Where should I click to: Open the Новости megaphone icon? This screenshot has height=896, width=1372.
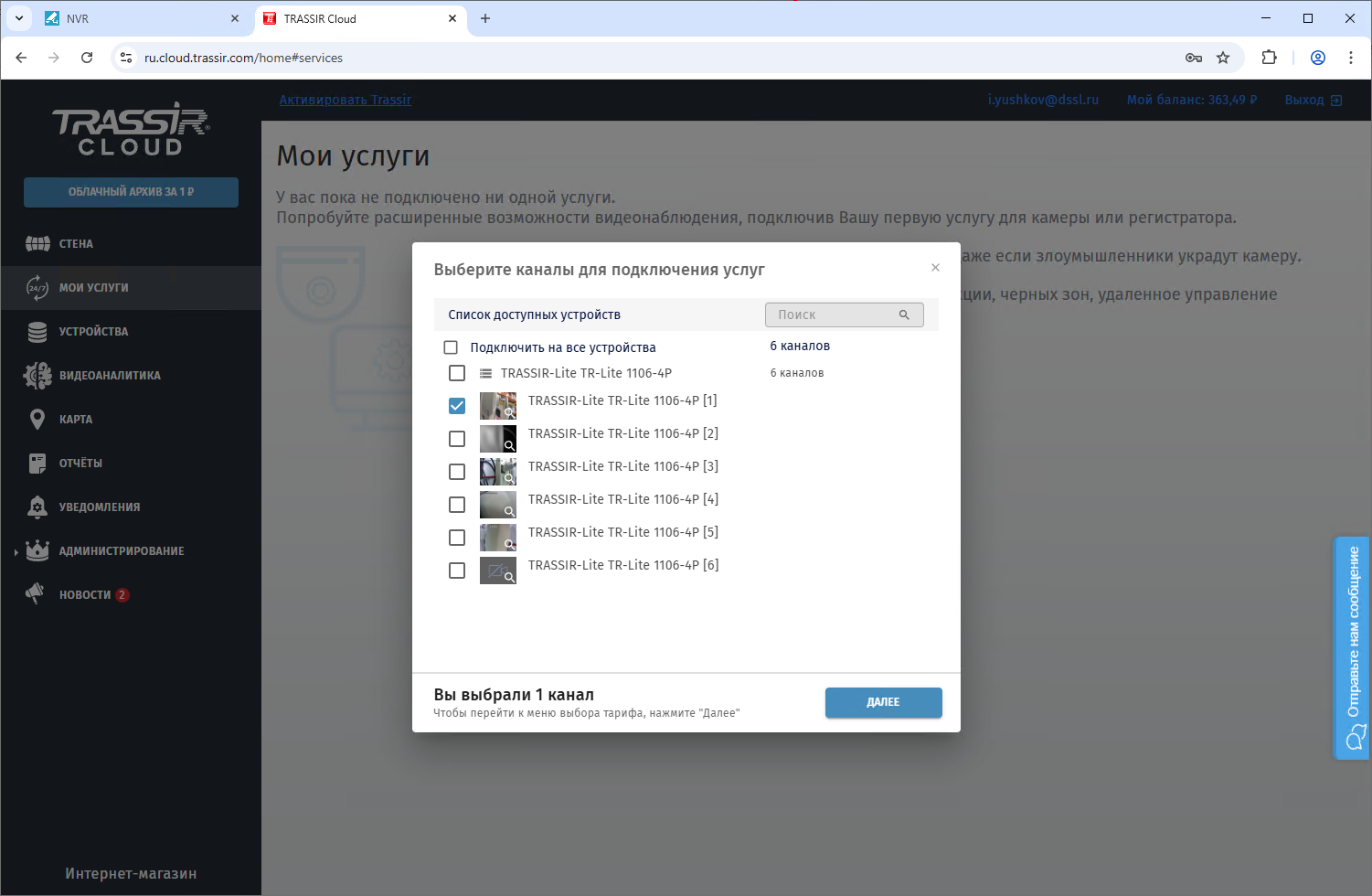point(36,593)
